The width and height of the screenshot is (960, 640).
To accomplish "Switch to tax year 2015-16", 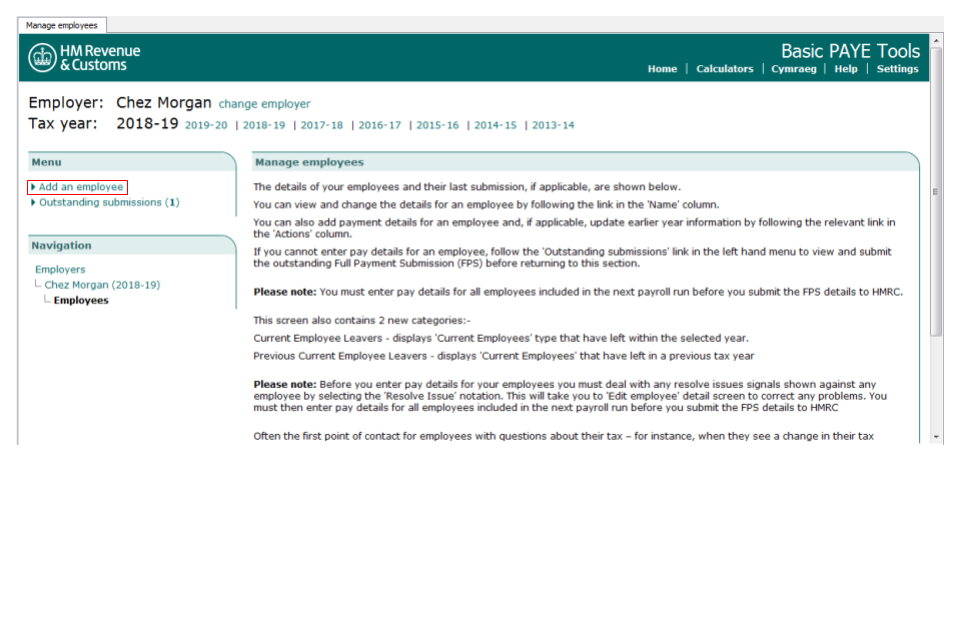I will pyautogui.click(x=437, y=126).
